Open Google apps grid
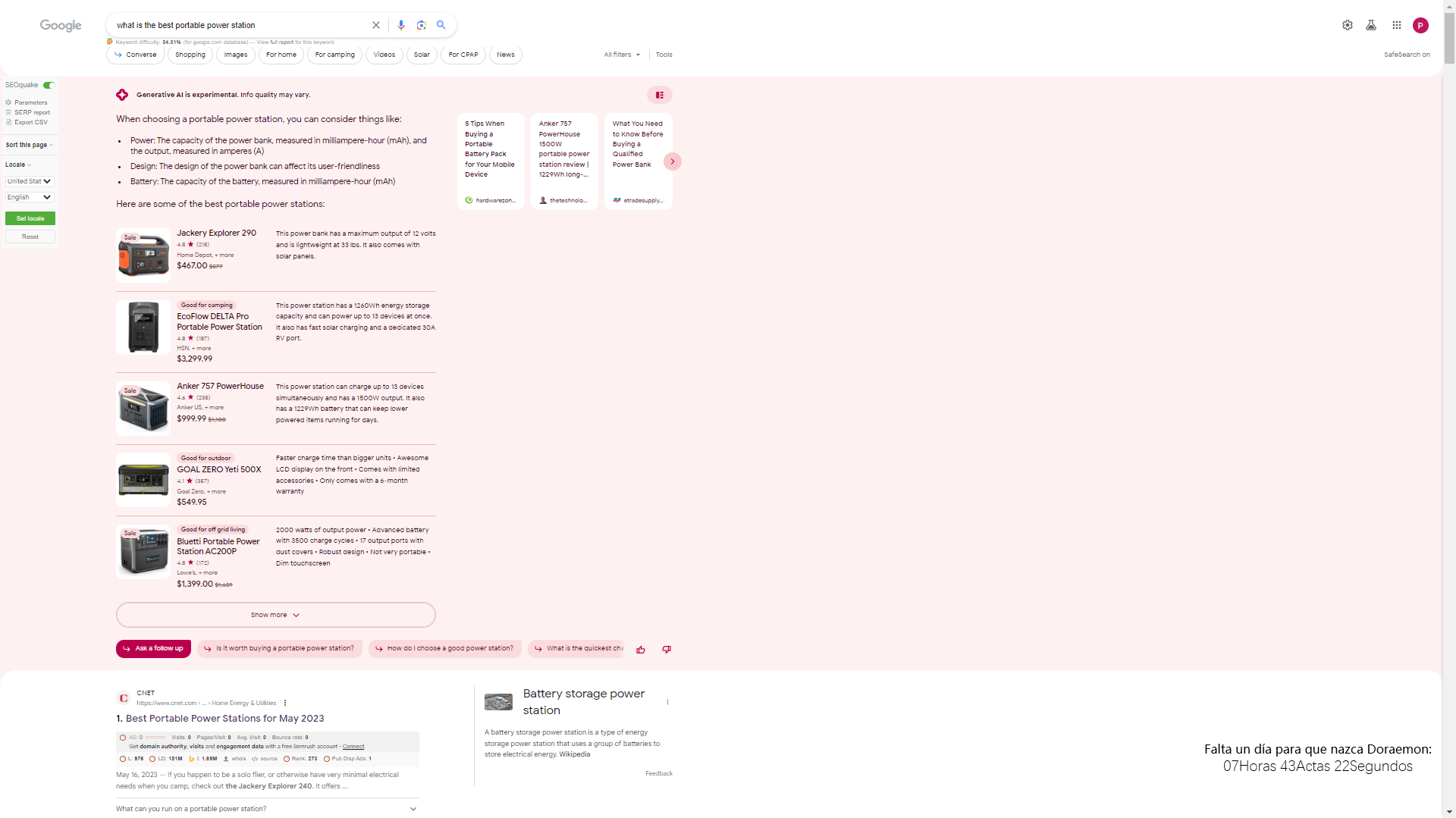This screenshot has height=818, width=1456. [x=1396, y=25]
